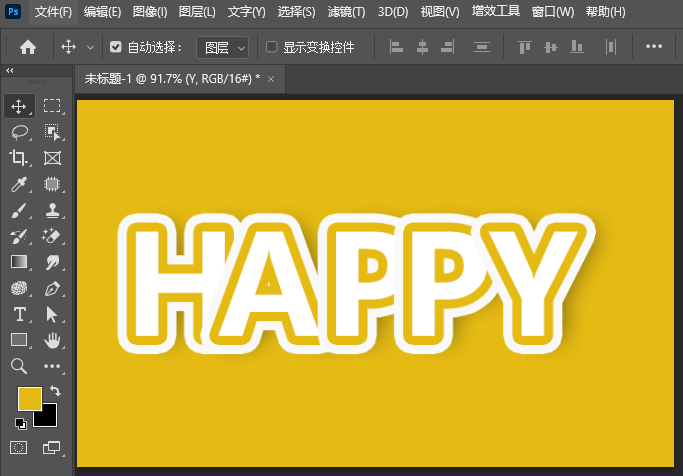The image size is (683, 476).
Task: Toggle Quick Mask mode
Action: click(18, 448)
